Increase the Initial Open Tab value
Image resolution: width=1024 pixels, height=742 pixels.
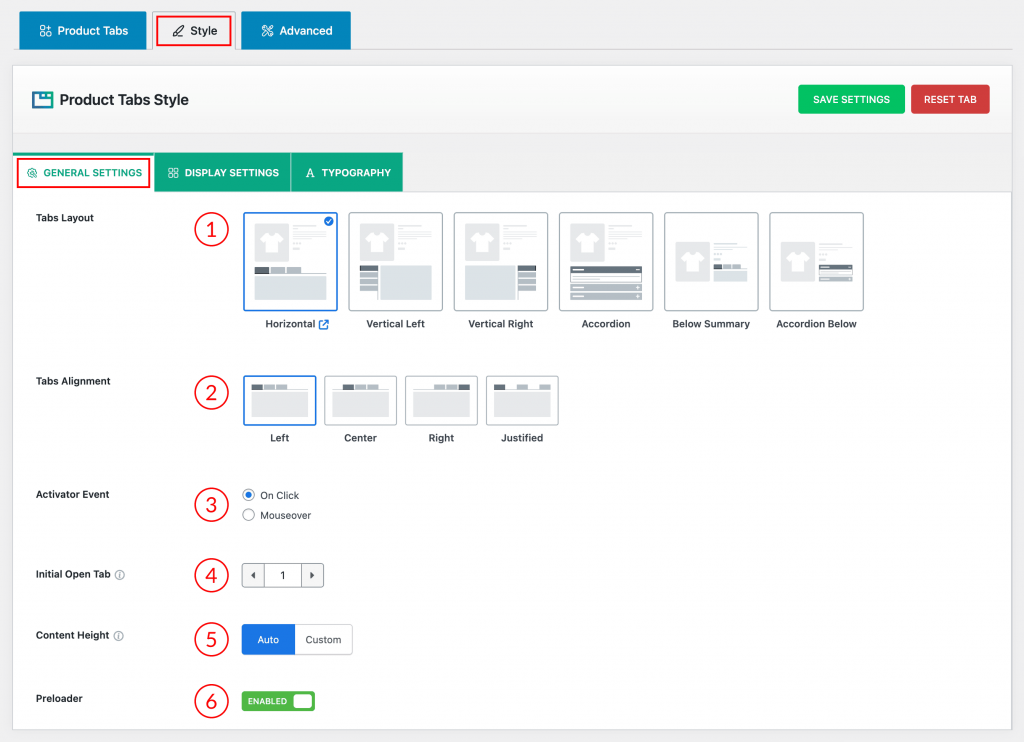(312, 575)
